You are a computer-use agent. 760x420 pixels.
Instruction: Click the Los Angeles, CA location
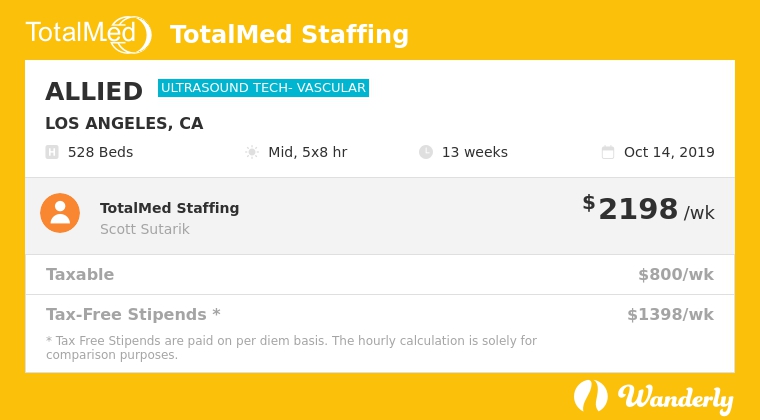click(124, 124)
